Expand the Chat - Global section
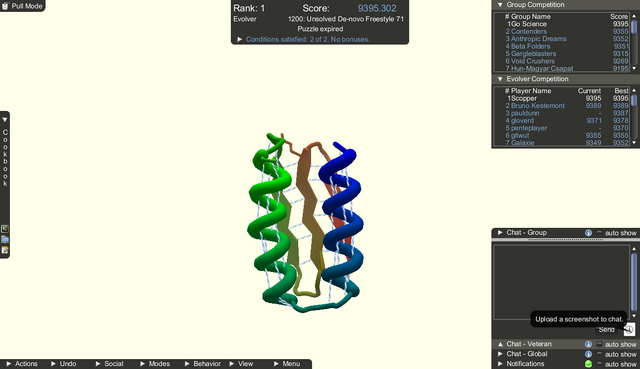This screenshot has height=369, width=640. point(500,354)
